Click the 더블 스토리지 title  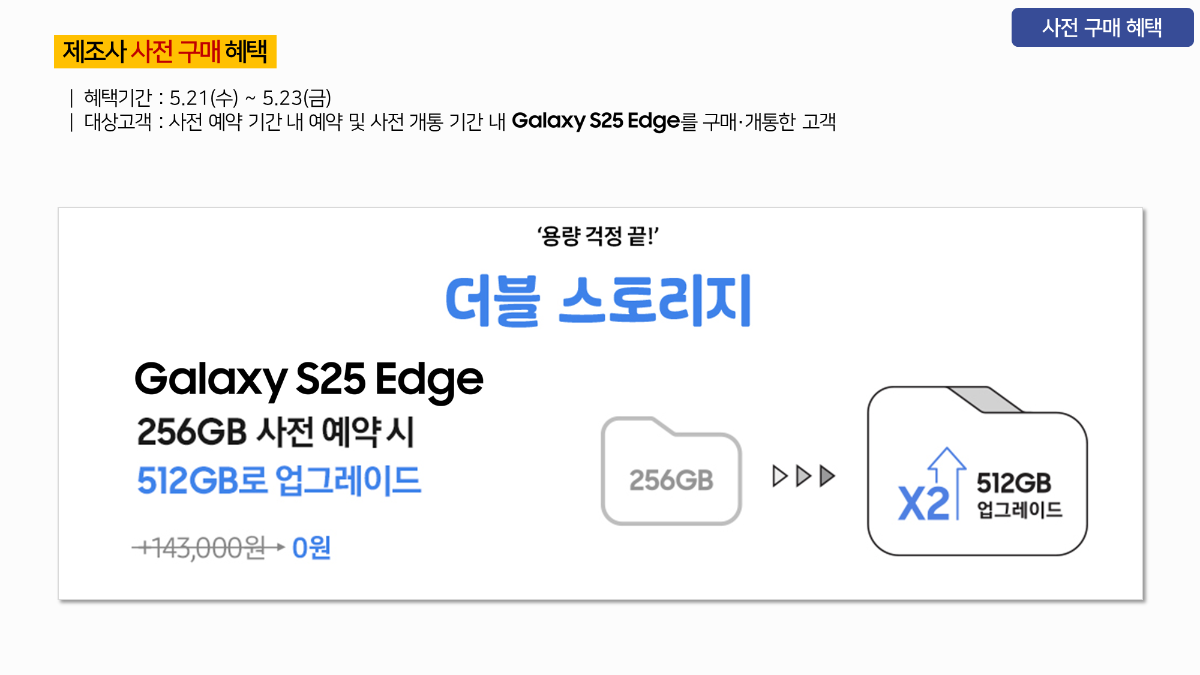tap(598, 300)
